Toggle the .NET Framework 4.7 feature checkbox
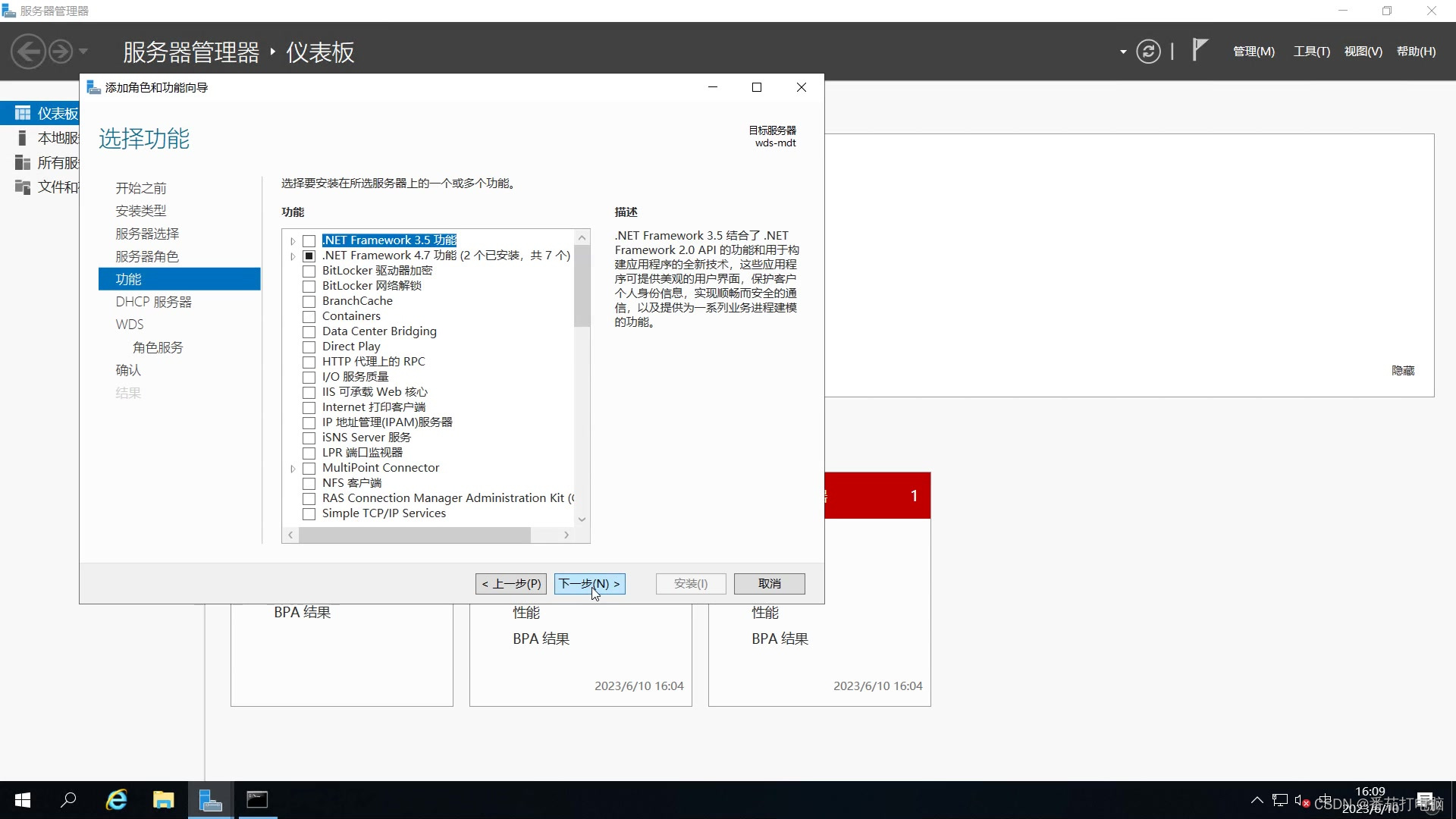This screenshot has height=819, width=1456. point(309,256)
